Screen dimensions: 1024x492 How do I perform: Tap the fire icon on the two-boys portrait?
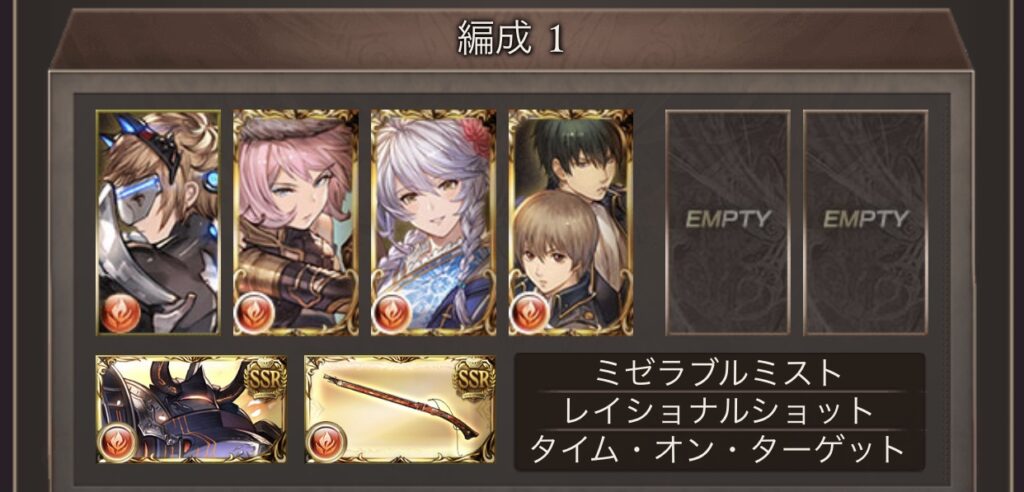click(530, 312)
